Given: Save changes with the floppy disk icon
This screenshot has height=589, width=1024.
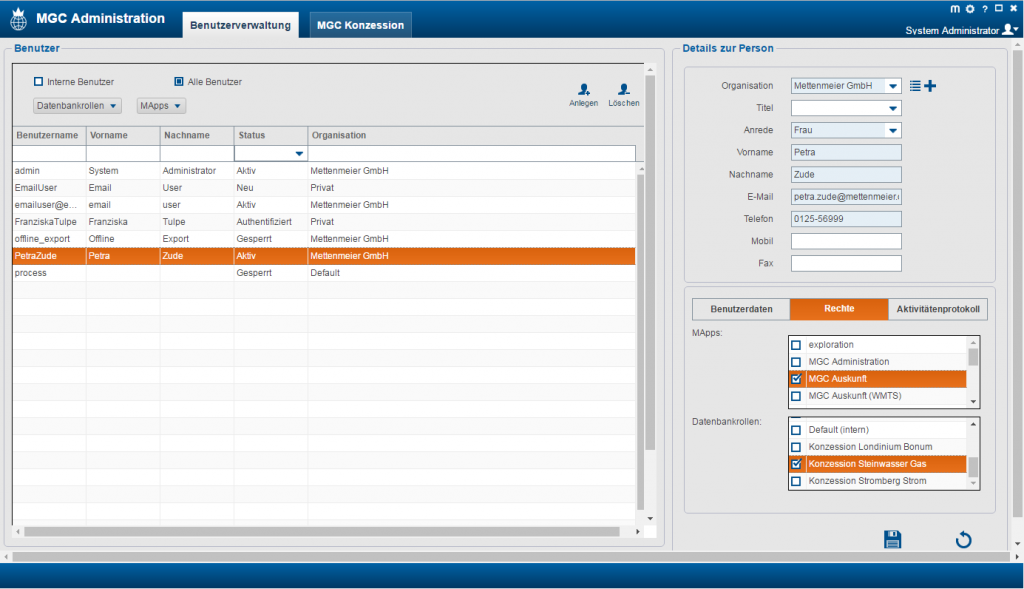Looking at the screenshot, I should coord(892,540).
